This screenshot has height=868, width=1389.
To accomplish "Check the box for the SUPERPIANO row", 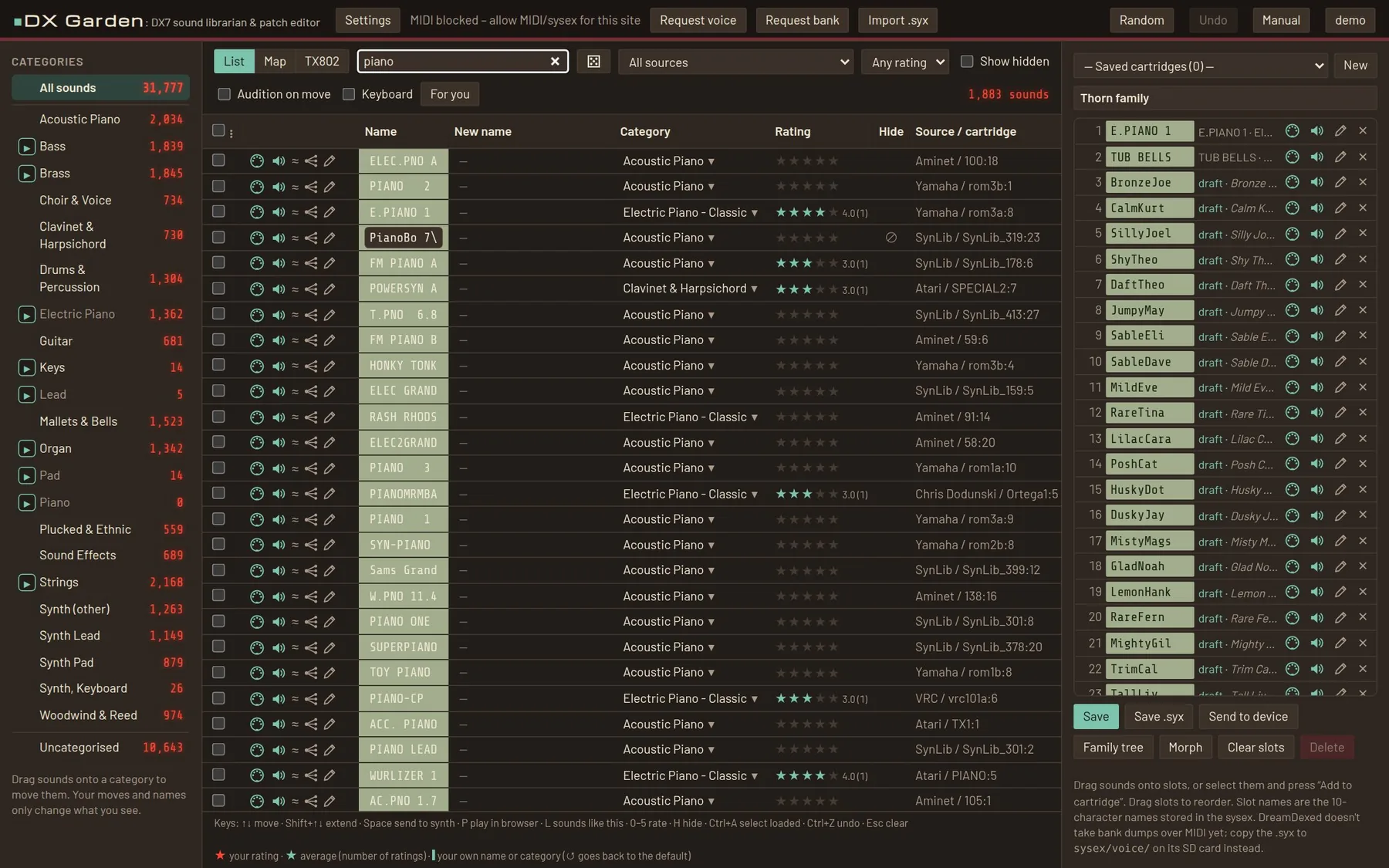I will tap(218, 647).
